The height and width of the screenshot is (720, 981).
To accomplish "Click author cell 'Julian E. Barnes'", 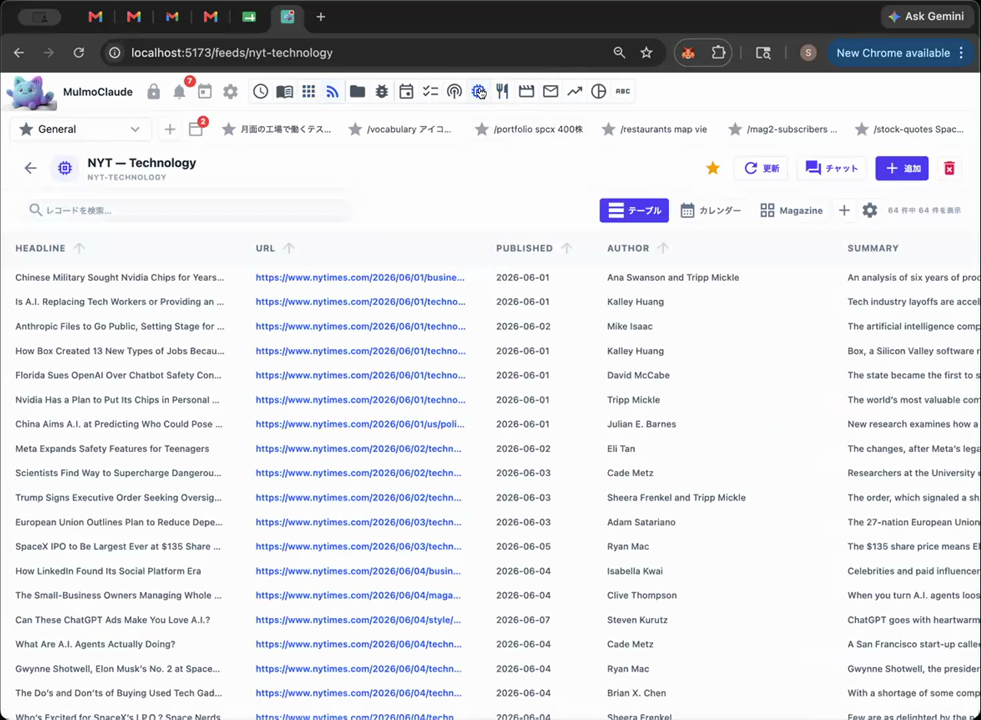I will [x=641, y=424].
